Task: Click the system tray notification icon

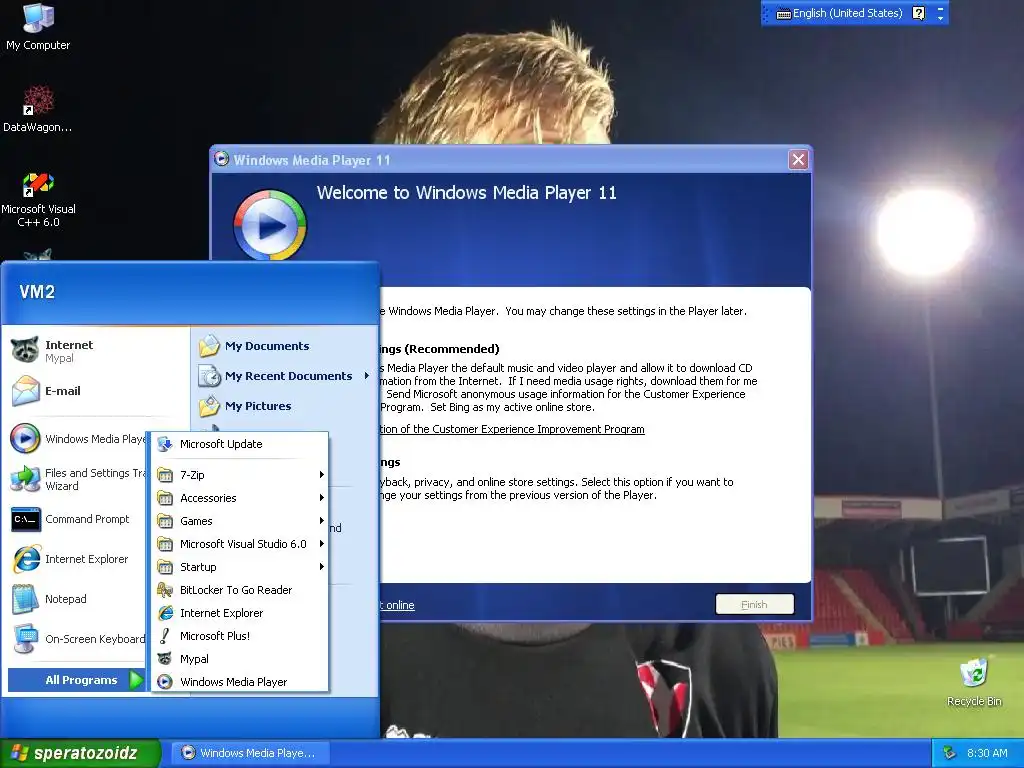Action: coord(950,753)
